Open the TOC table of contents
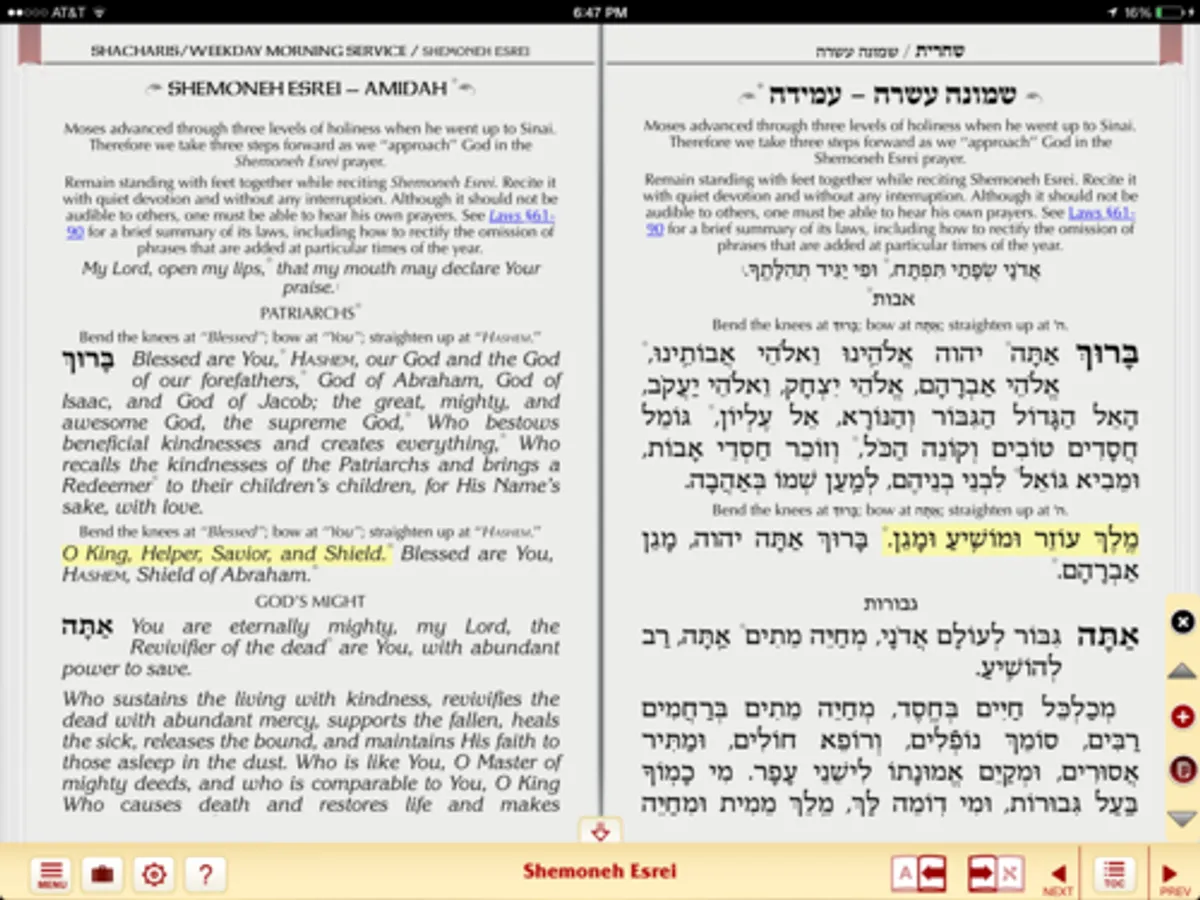1200x900 pixels. click(1113, 874)
